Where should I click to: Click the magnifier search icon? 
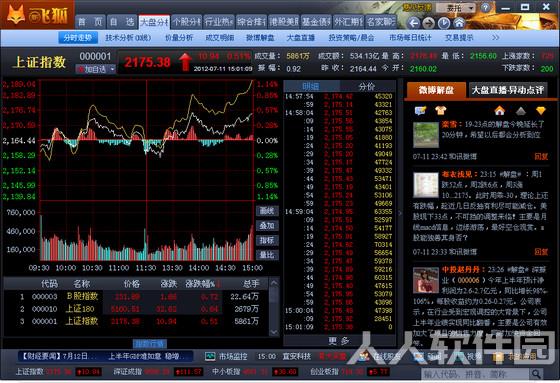point(536,374)
